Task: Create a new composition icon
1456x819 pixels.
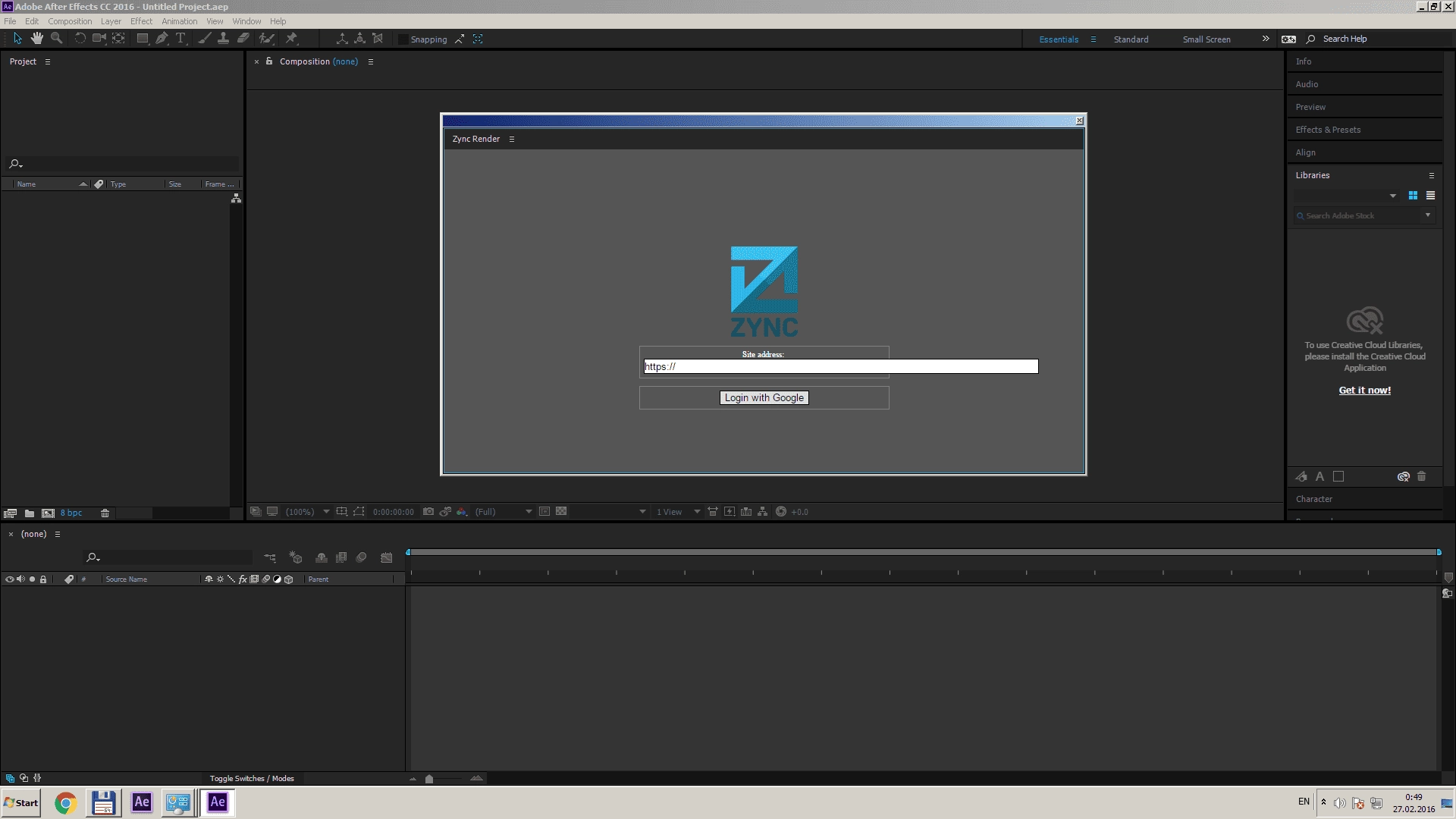Action: 48,513
